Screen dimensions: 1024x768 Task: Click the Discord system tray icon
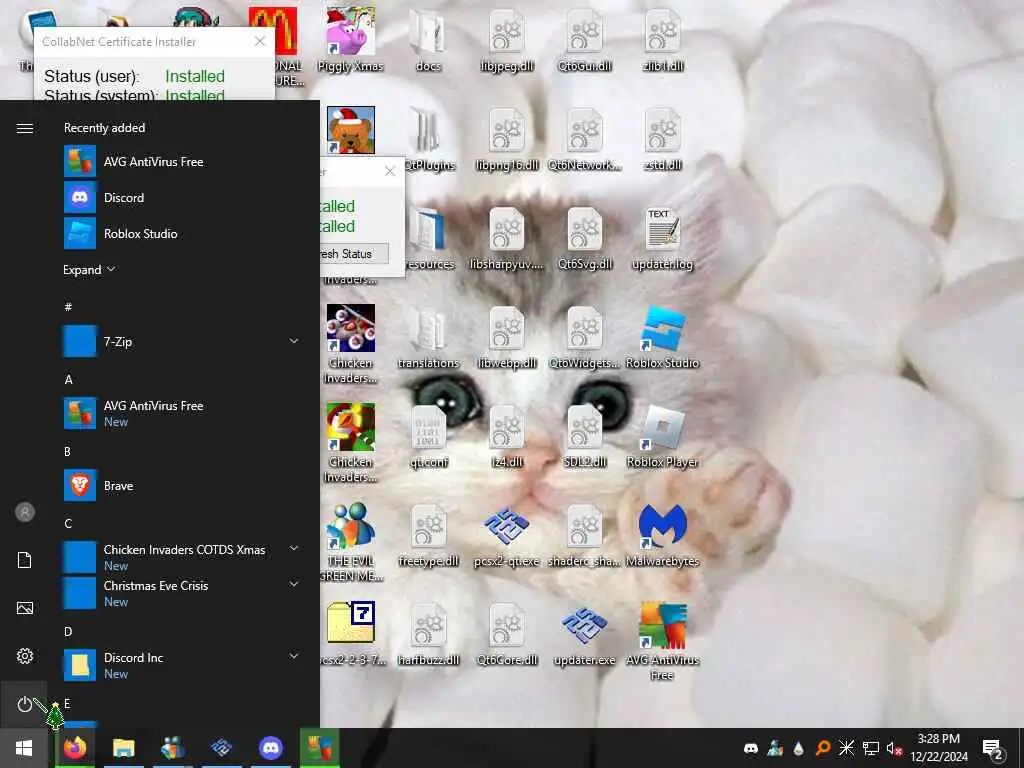(x=751, y=748)
